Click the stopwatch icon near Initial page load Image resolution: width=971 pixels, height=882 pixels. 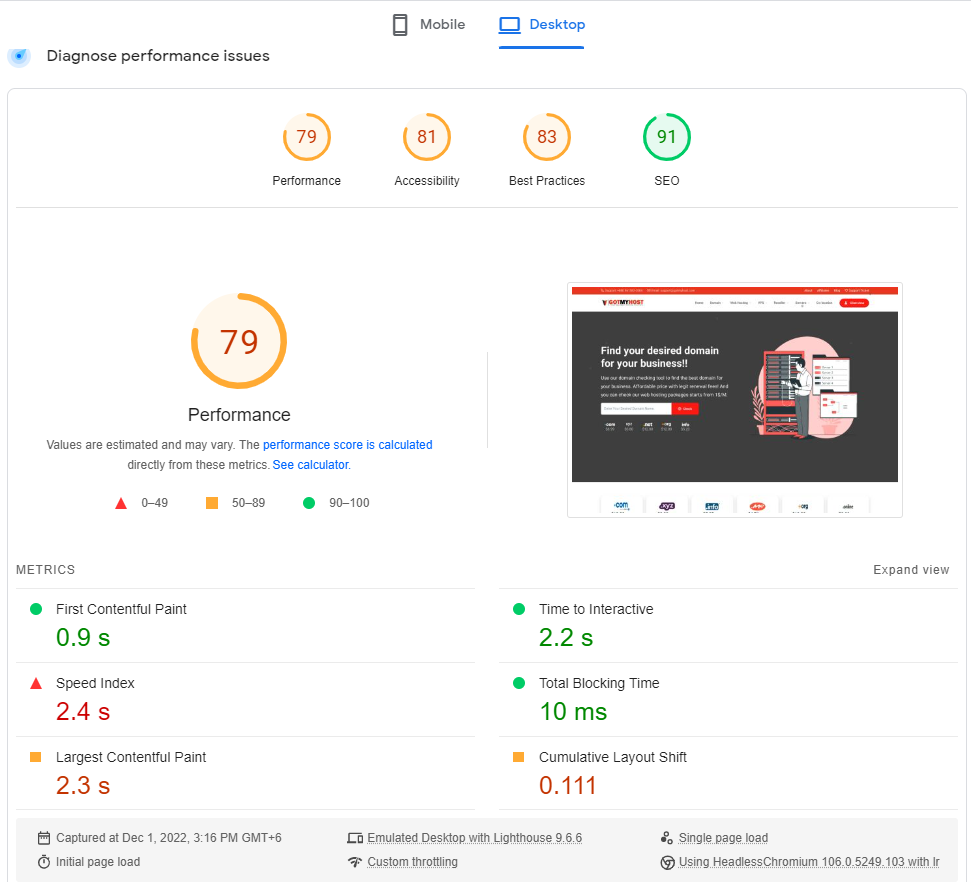44,860
